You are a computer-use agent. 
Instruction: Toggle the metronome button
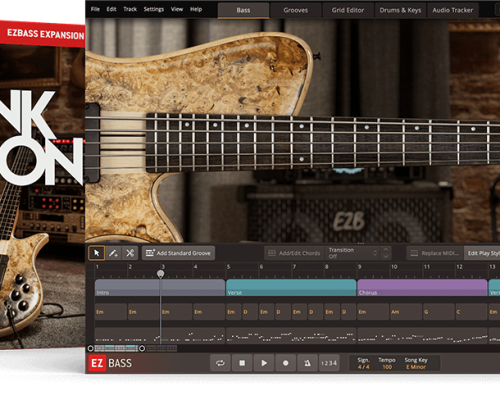click(307, 363)
